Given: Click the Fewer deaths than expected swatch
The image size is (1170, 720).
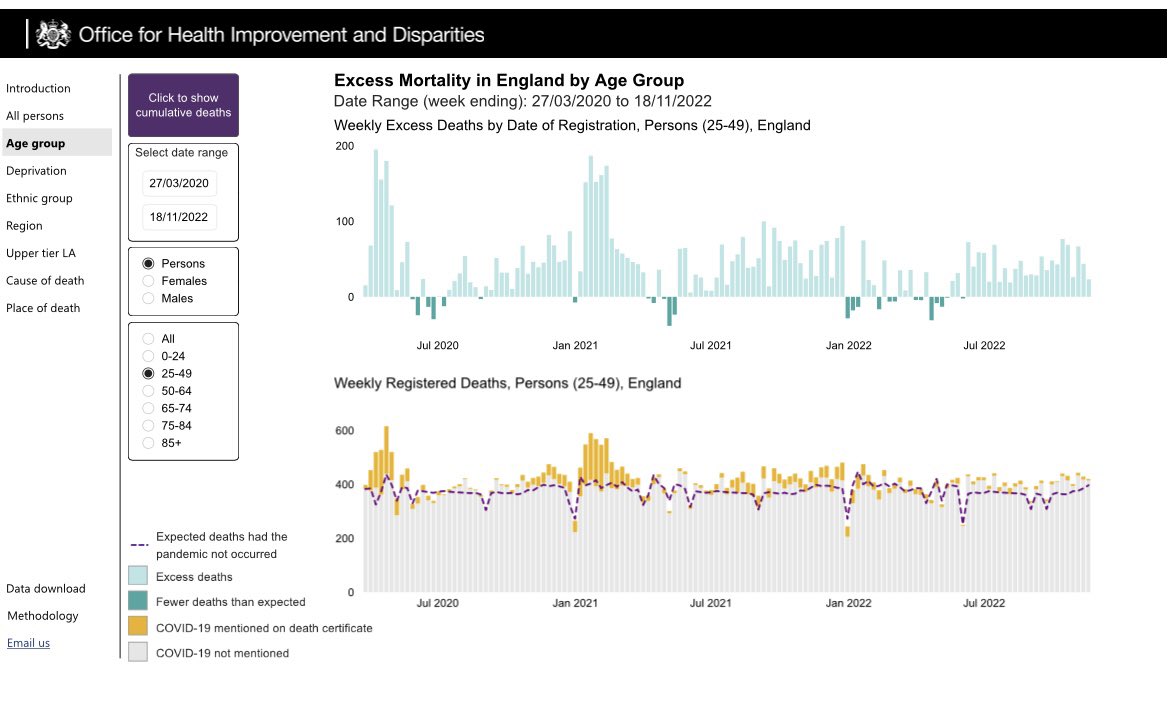Looking at the screenshot, I should click(x=138, y=601).
